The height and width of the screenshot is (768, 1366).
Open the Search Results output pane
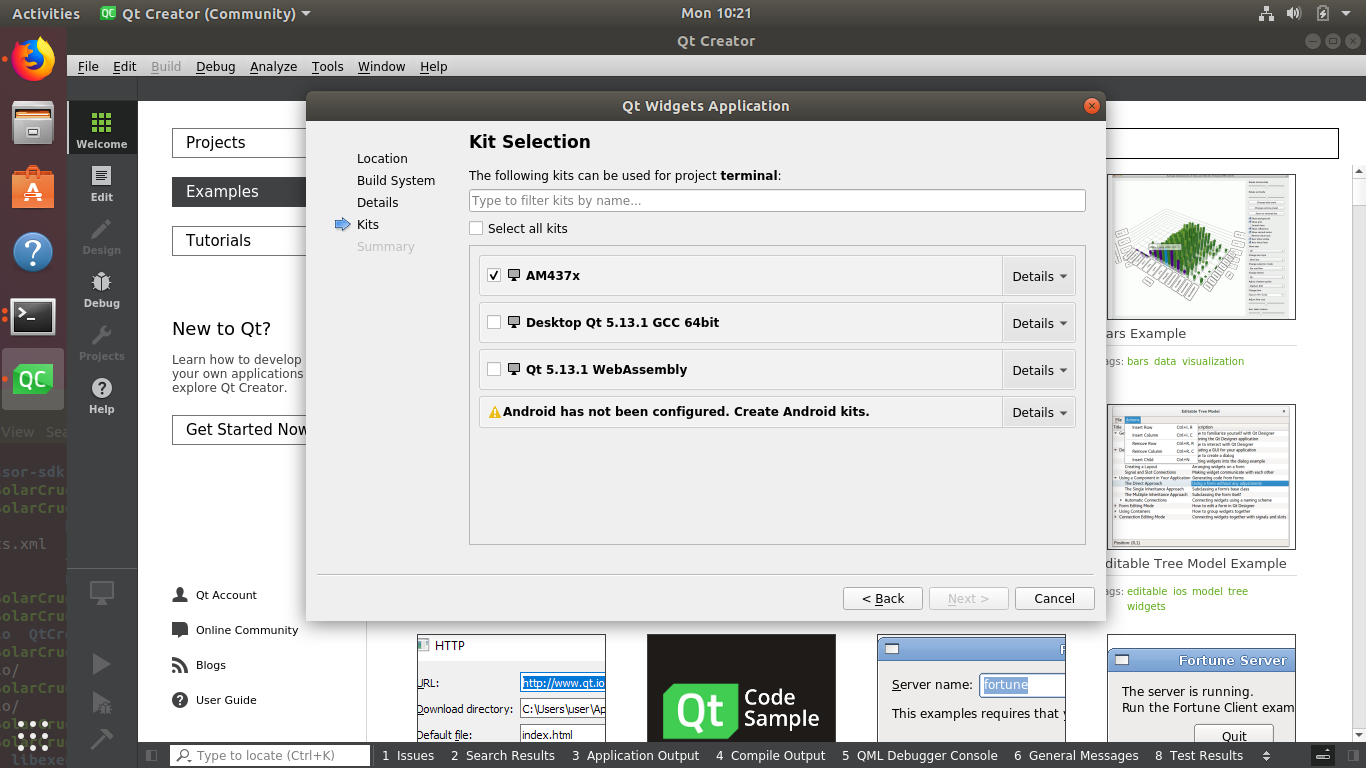pos(502,755)
